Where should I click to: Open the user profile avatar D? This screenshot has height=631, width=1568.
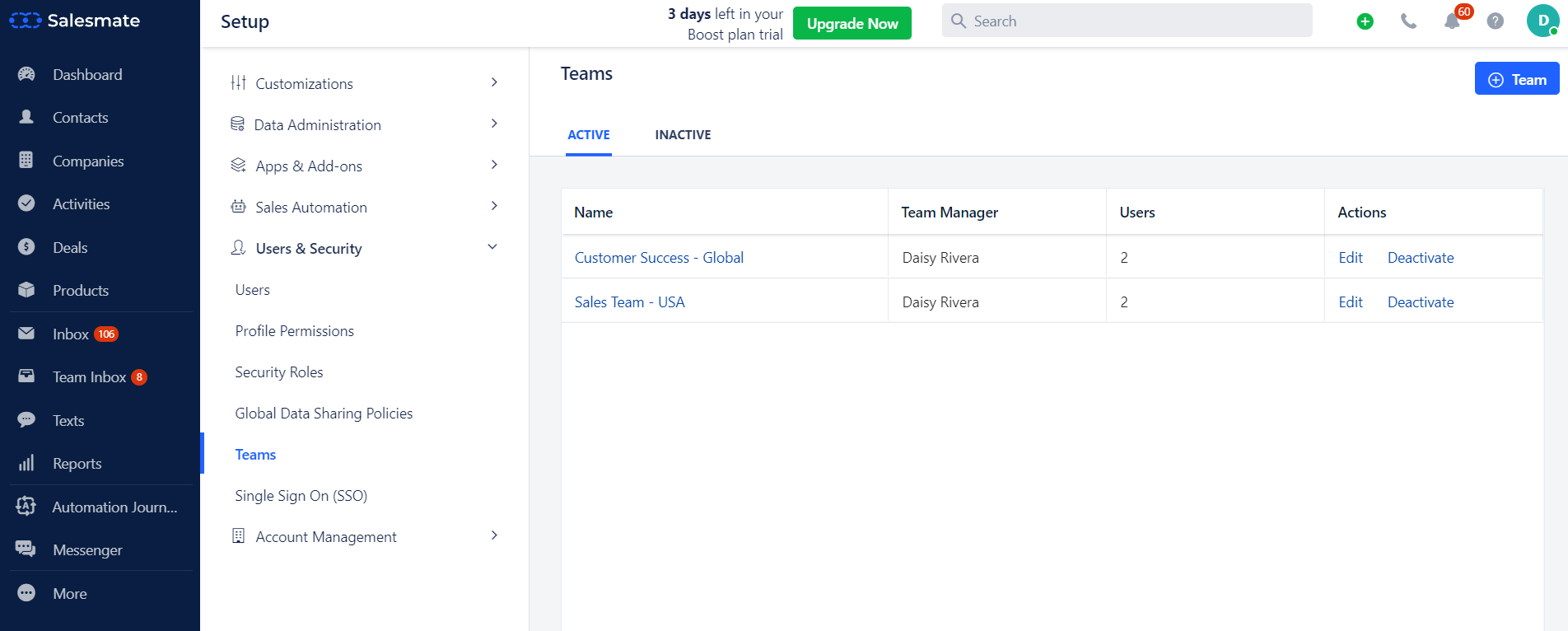coord(1542,21)
